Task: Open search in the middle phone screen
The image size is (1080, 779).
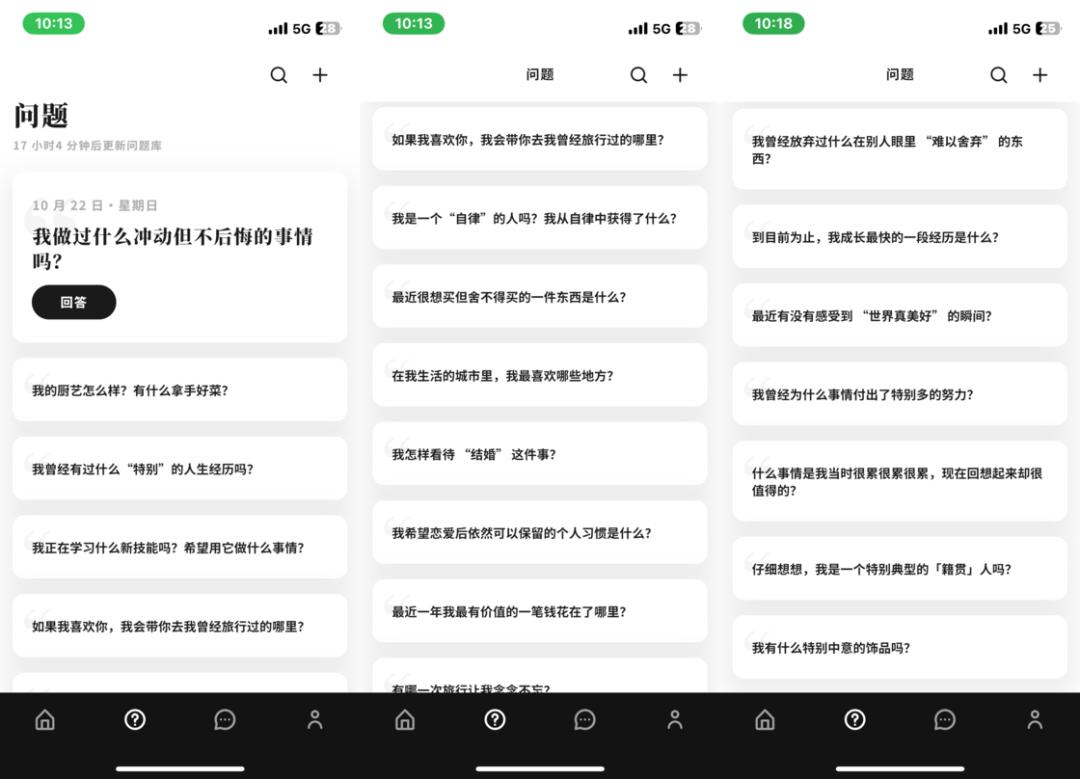Action: point(639,75)
